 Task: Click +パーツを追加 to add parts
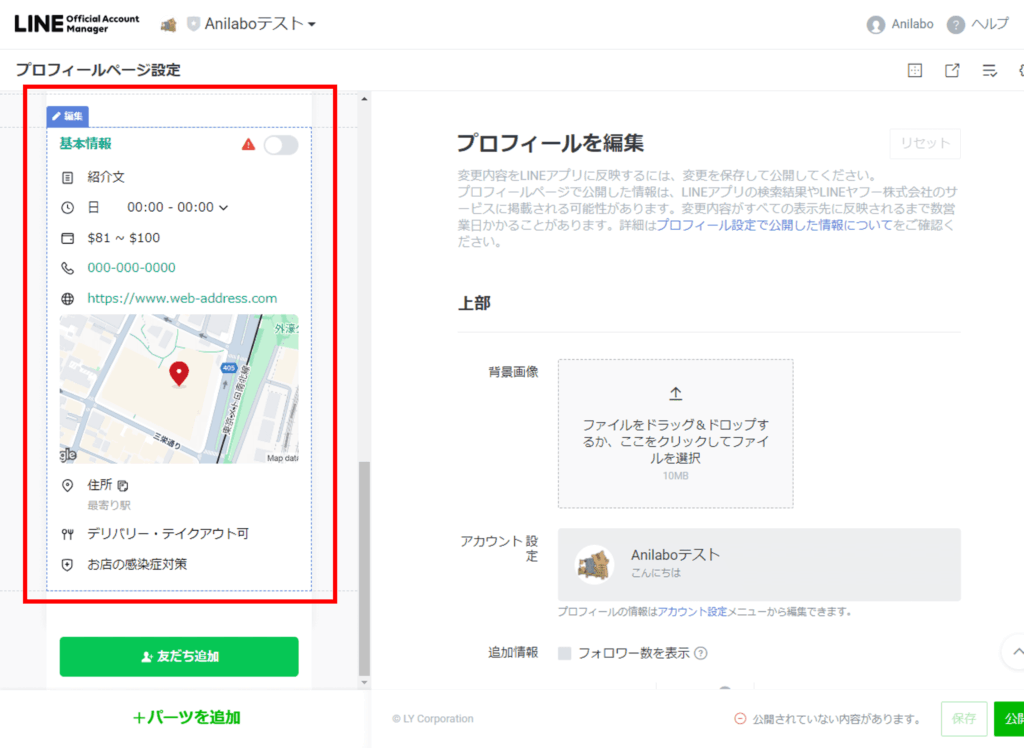[x=186, y=717]
